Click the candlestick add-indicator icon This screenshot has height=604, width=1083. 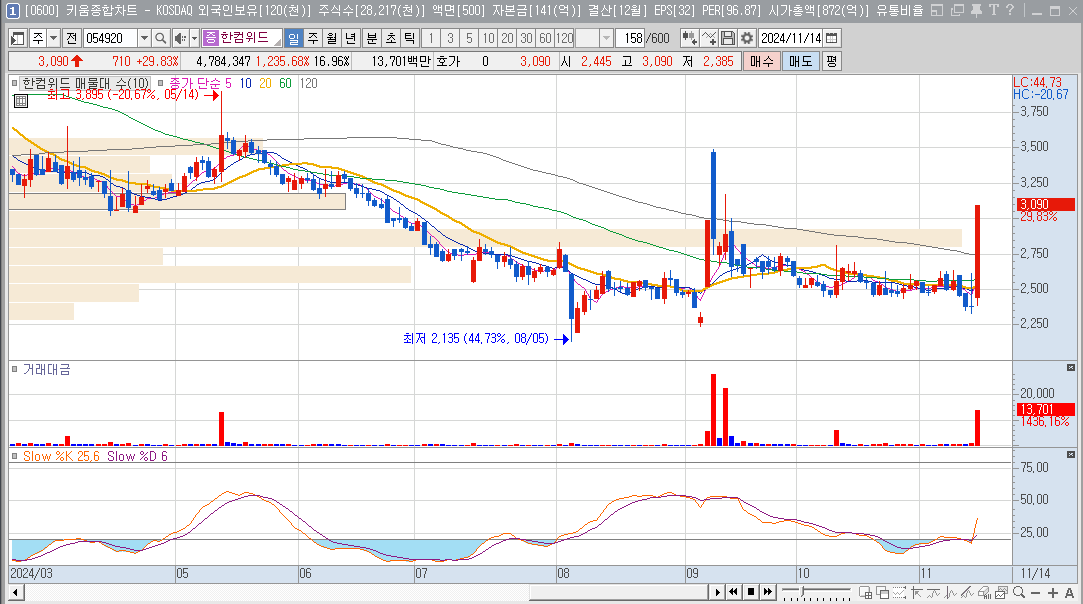click(689, 38)
